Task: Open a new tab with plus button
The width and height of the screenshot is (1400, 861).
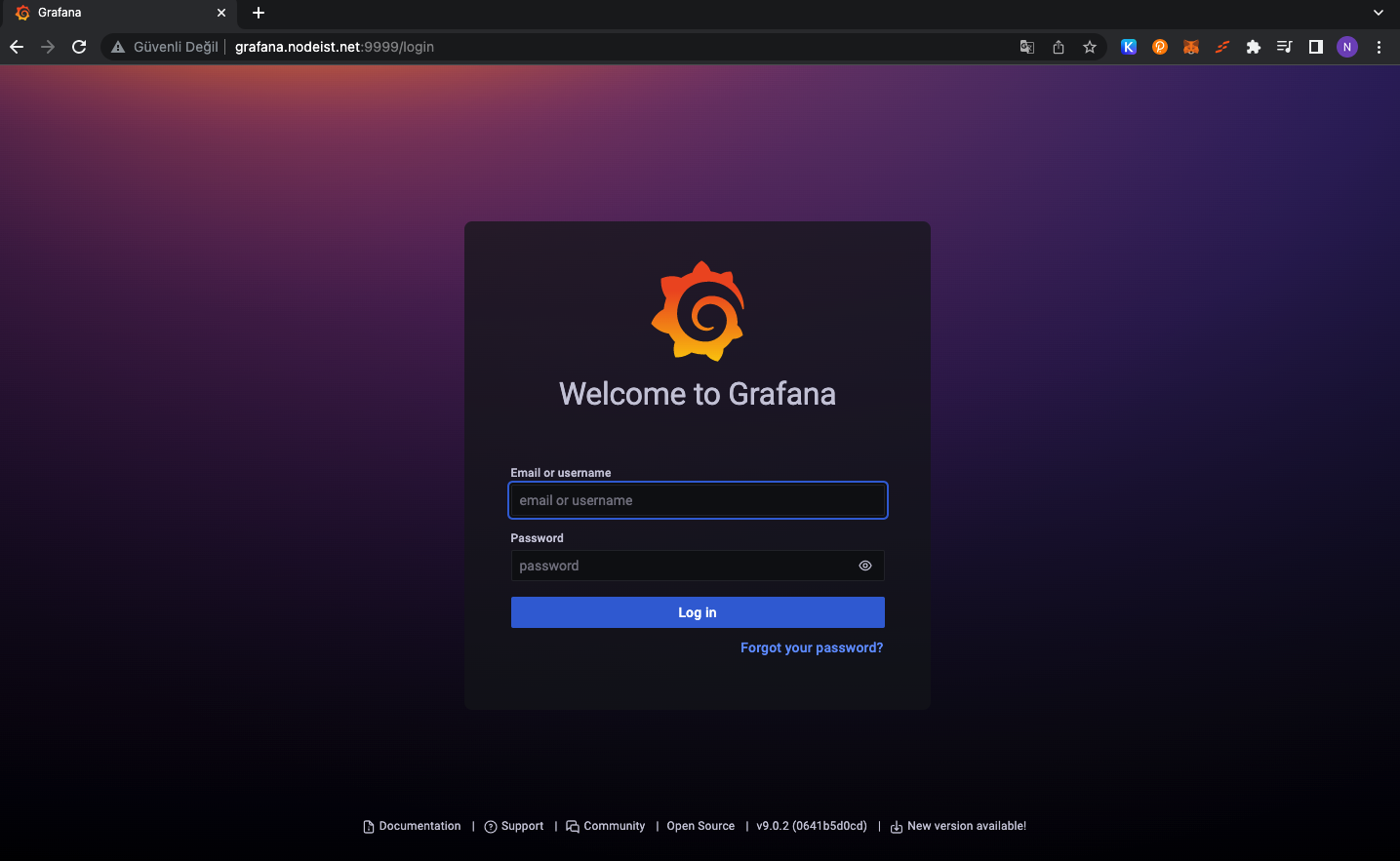Action: point(259,13)
